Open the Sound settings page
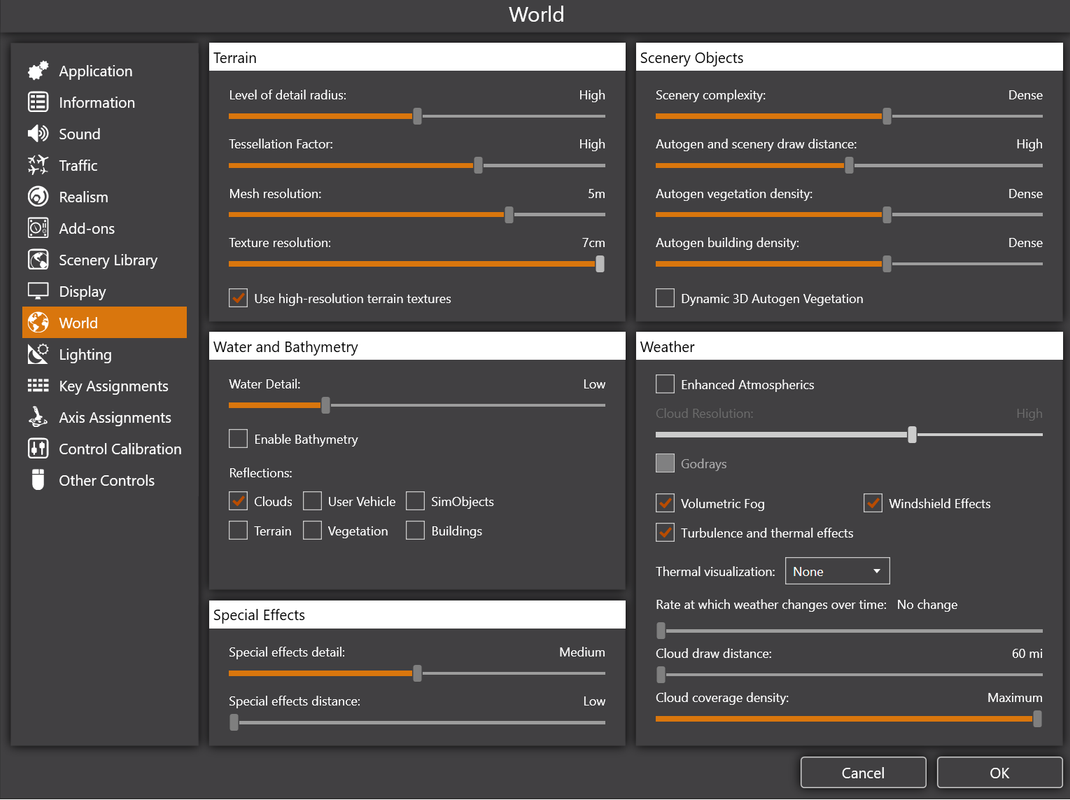 coord(104,134)
